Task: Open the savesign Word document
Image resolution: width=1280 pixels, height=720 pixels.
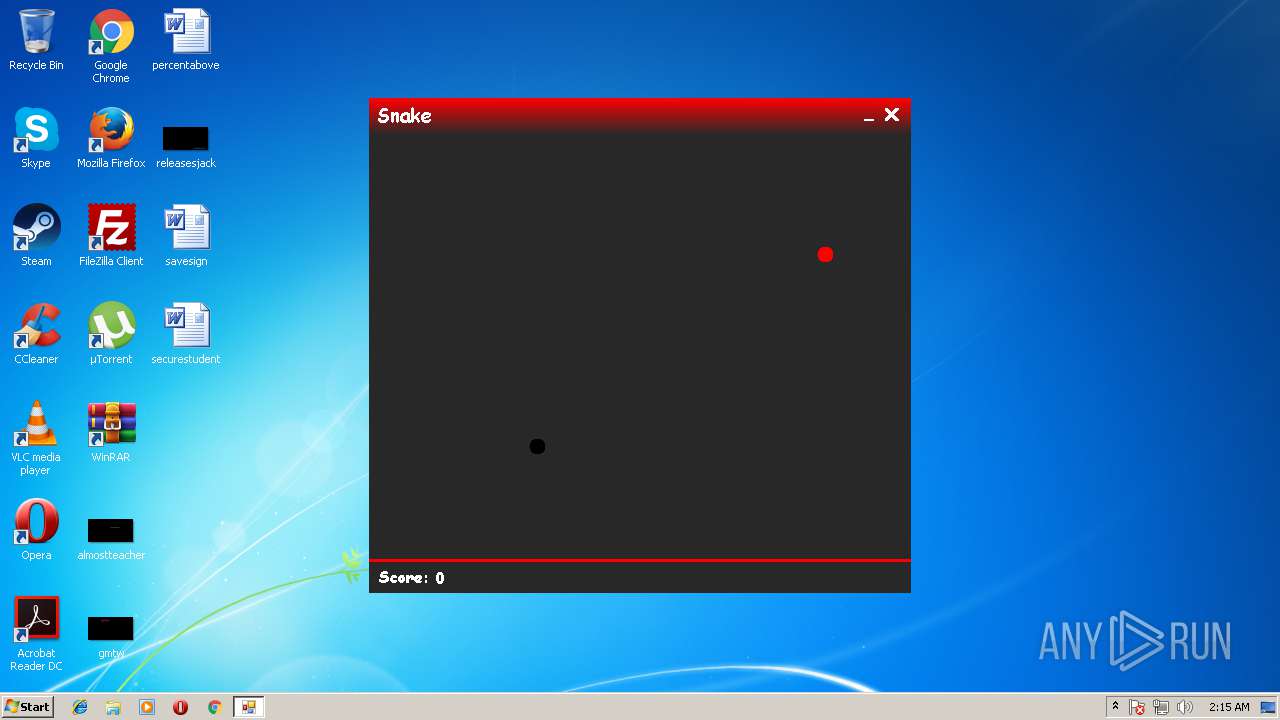Action: pos(186,237)
